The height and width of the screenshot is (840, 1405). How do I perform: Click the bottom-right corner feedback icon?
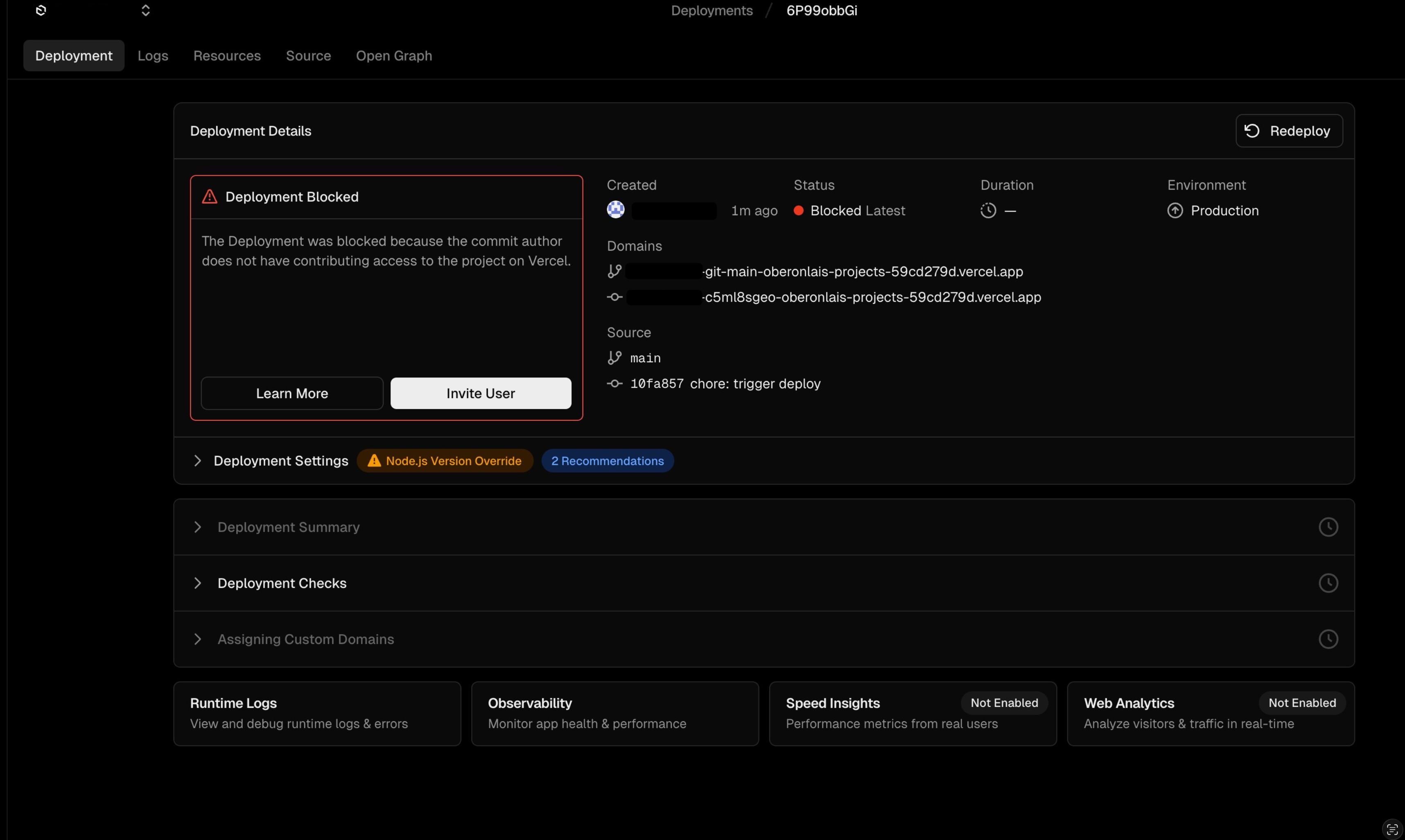tap(1392, 829)
